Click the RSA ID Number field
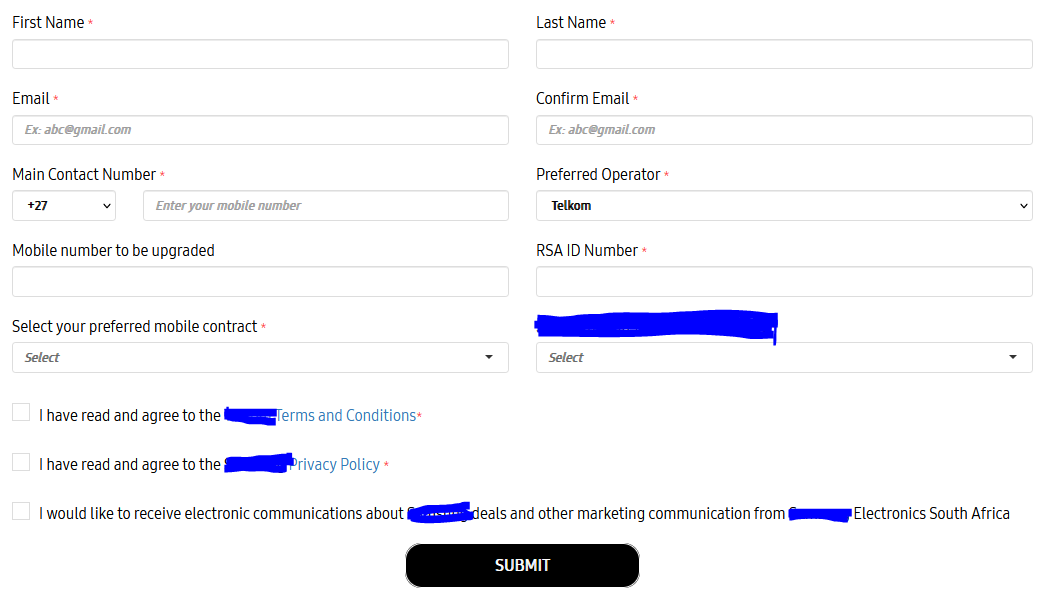 (784, 282)
